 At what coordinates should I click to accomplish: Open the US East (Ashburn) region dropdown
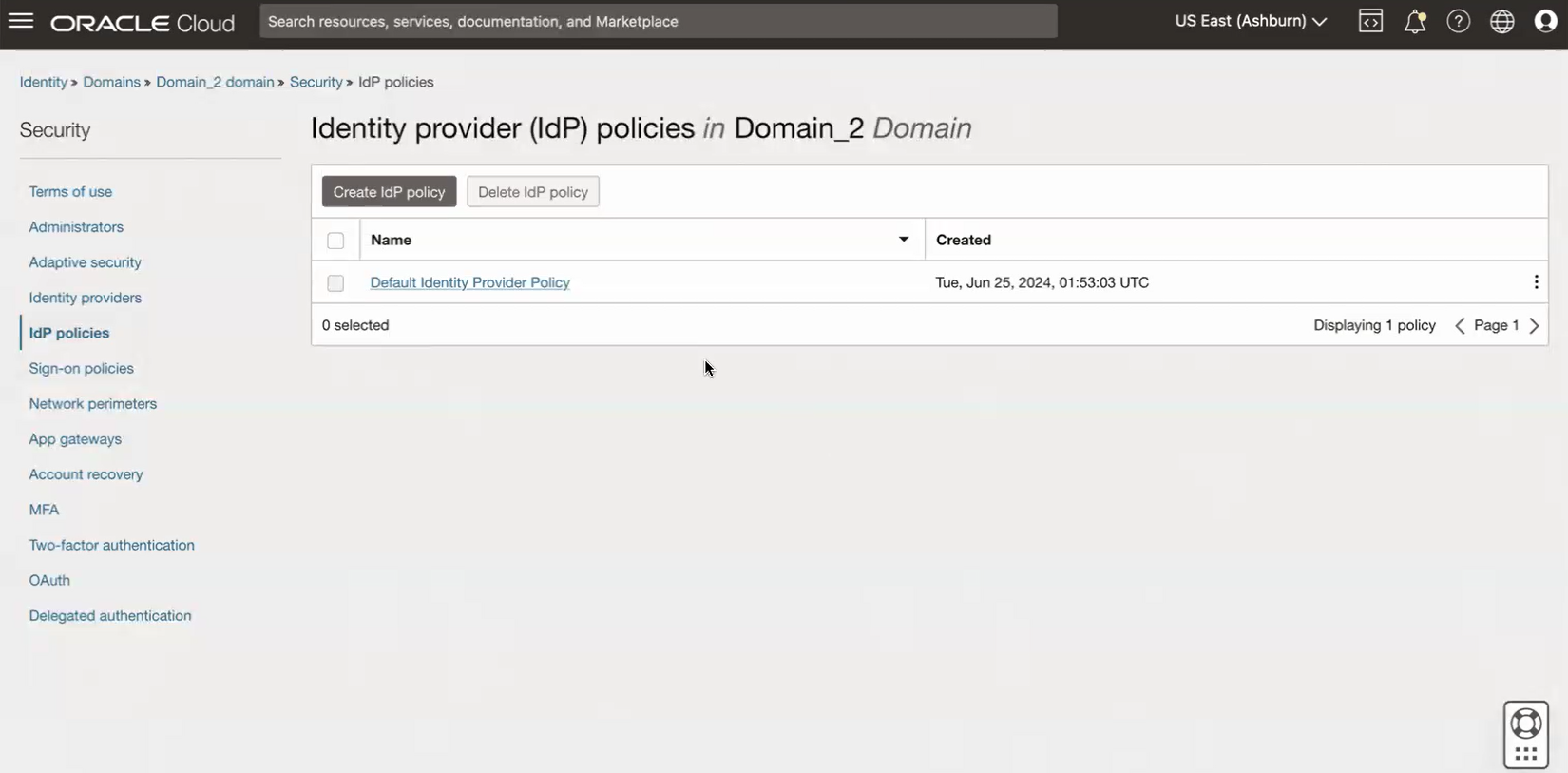tap(1251, 21)
